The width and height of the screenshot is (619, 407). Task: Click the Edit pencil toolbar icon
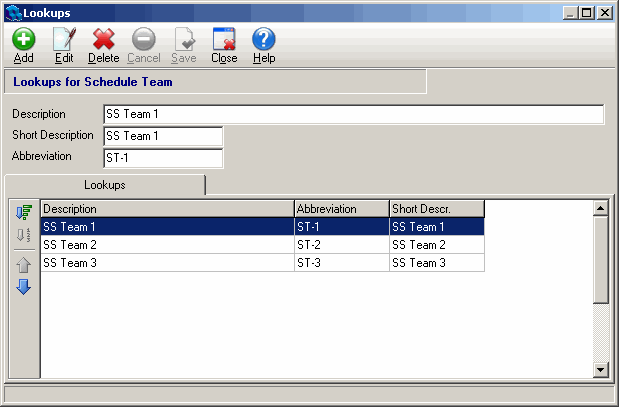click(x=64, y=39)
